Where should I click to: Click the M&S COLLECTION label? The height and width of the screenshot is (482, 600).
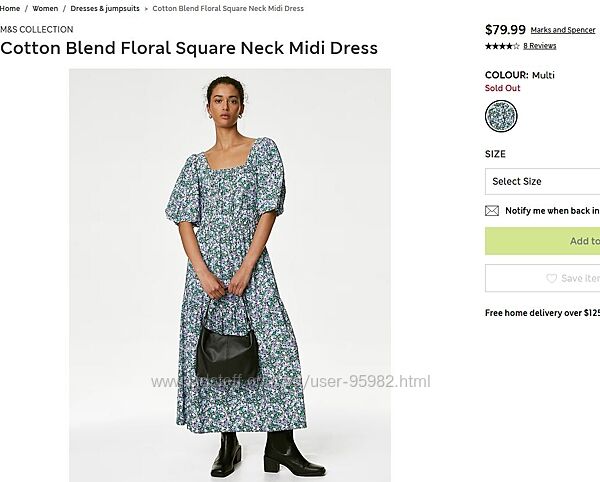pos(36,30)
